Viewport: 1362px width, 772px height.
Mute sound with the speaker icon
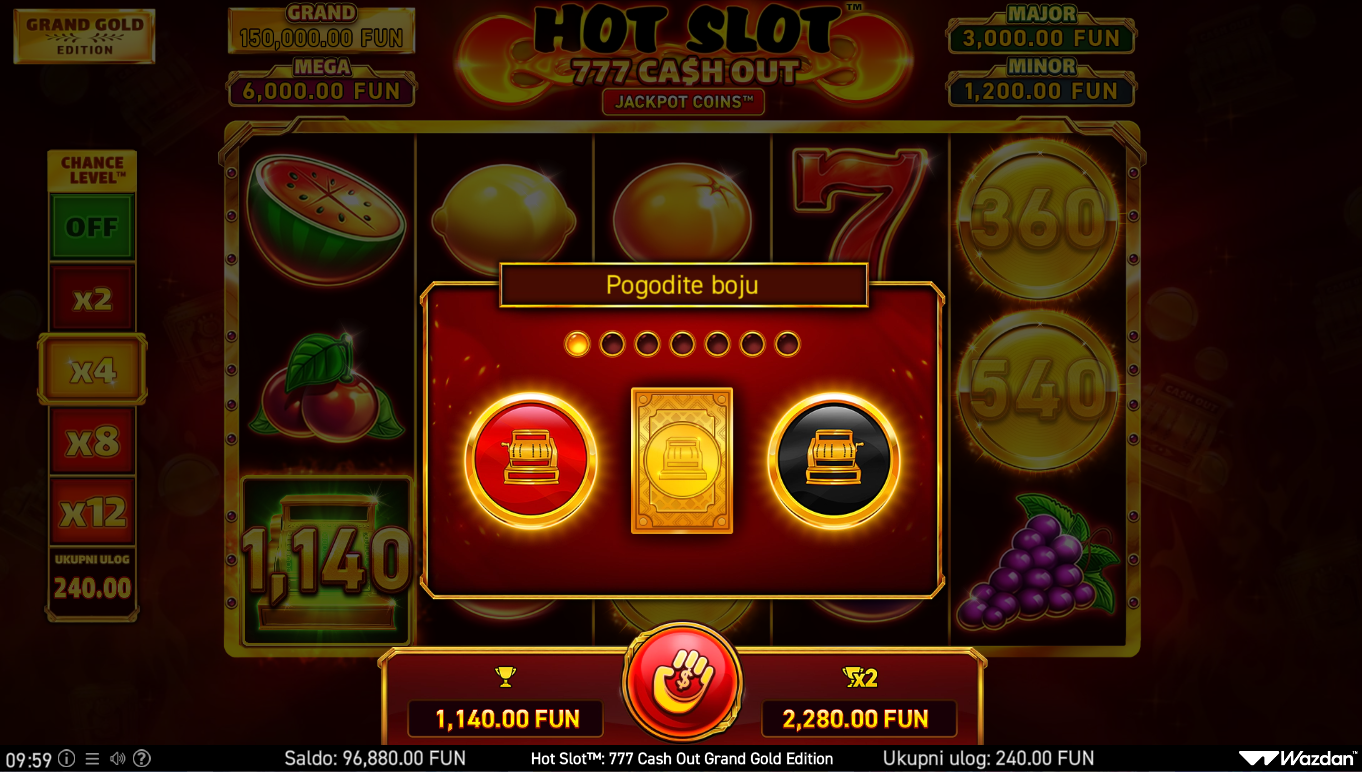[x=117, y=759]
